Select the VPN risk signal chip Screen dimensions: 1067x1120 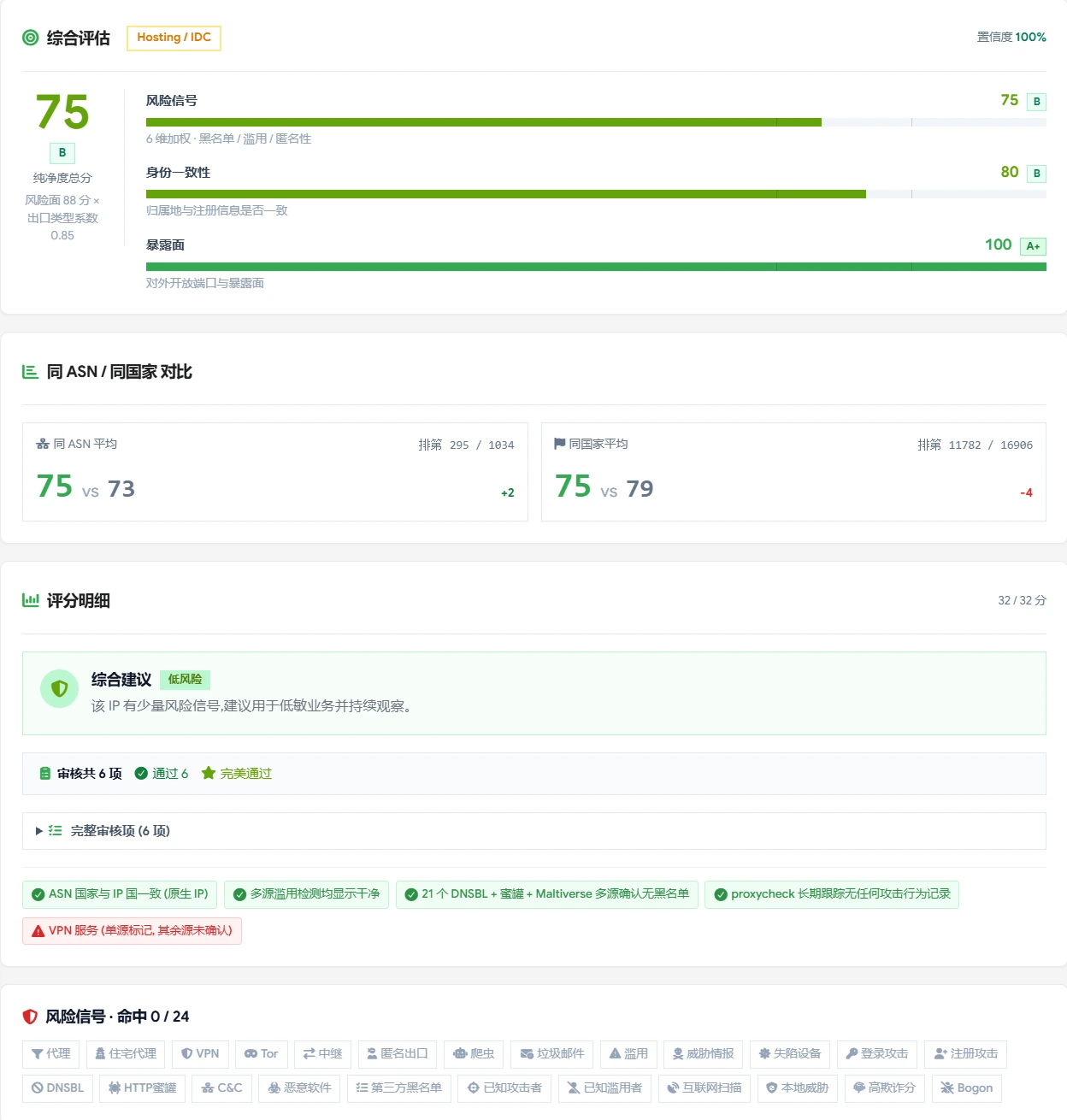coord(200,1054)
